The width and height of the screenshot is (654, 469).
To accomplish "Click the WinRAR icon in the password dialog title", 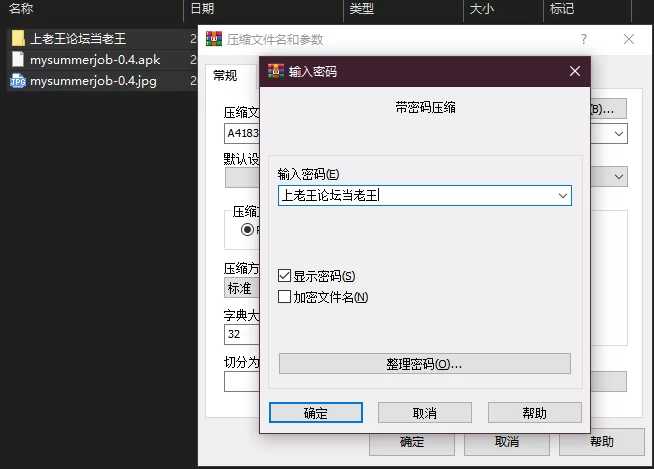I will pyautogui.click(x=276, y=71).
